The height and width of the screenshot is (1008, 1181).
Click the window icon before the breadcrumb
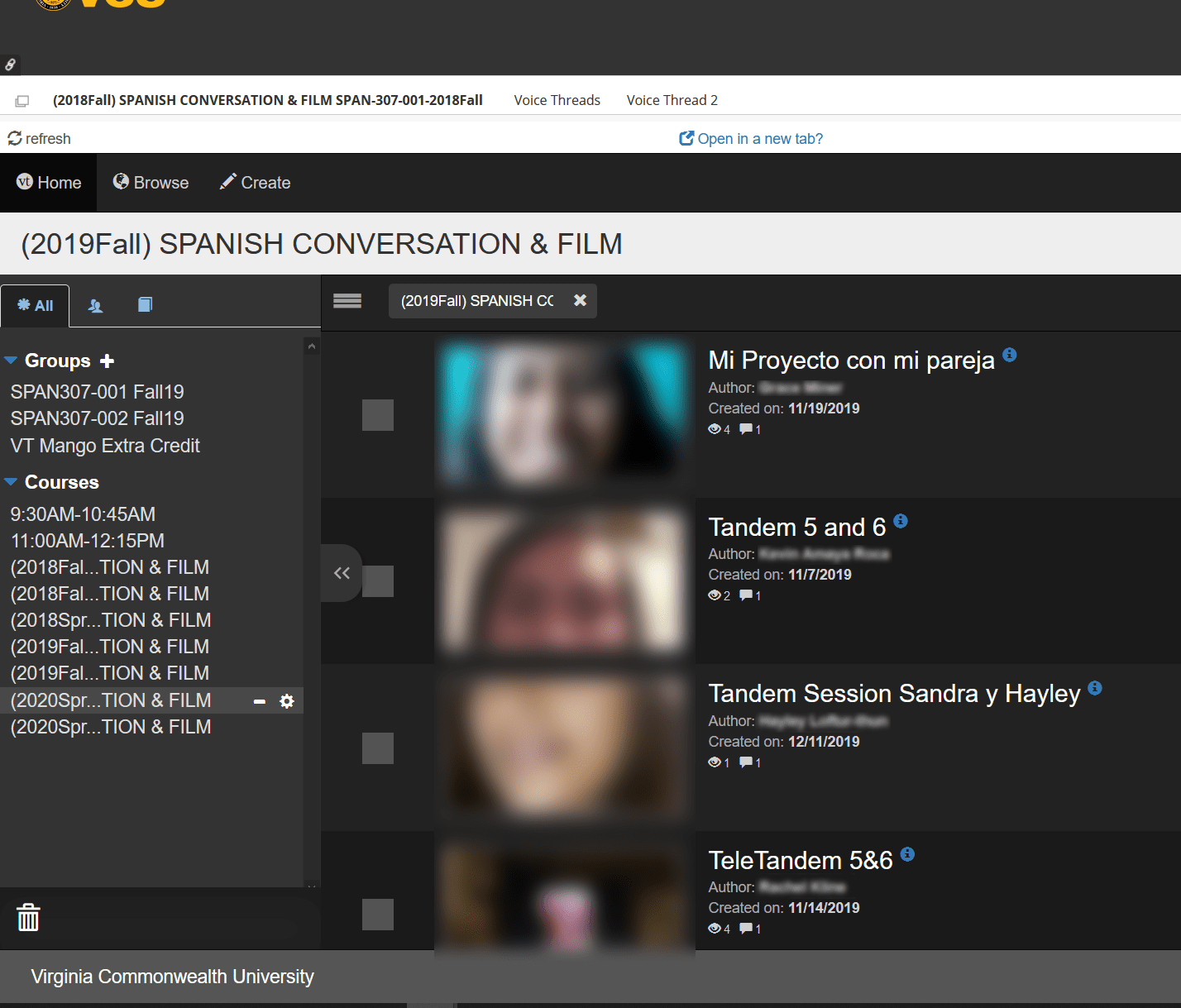(x=22, y=101)
